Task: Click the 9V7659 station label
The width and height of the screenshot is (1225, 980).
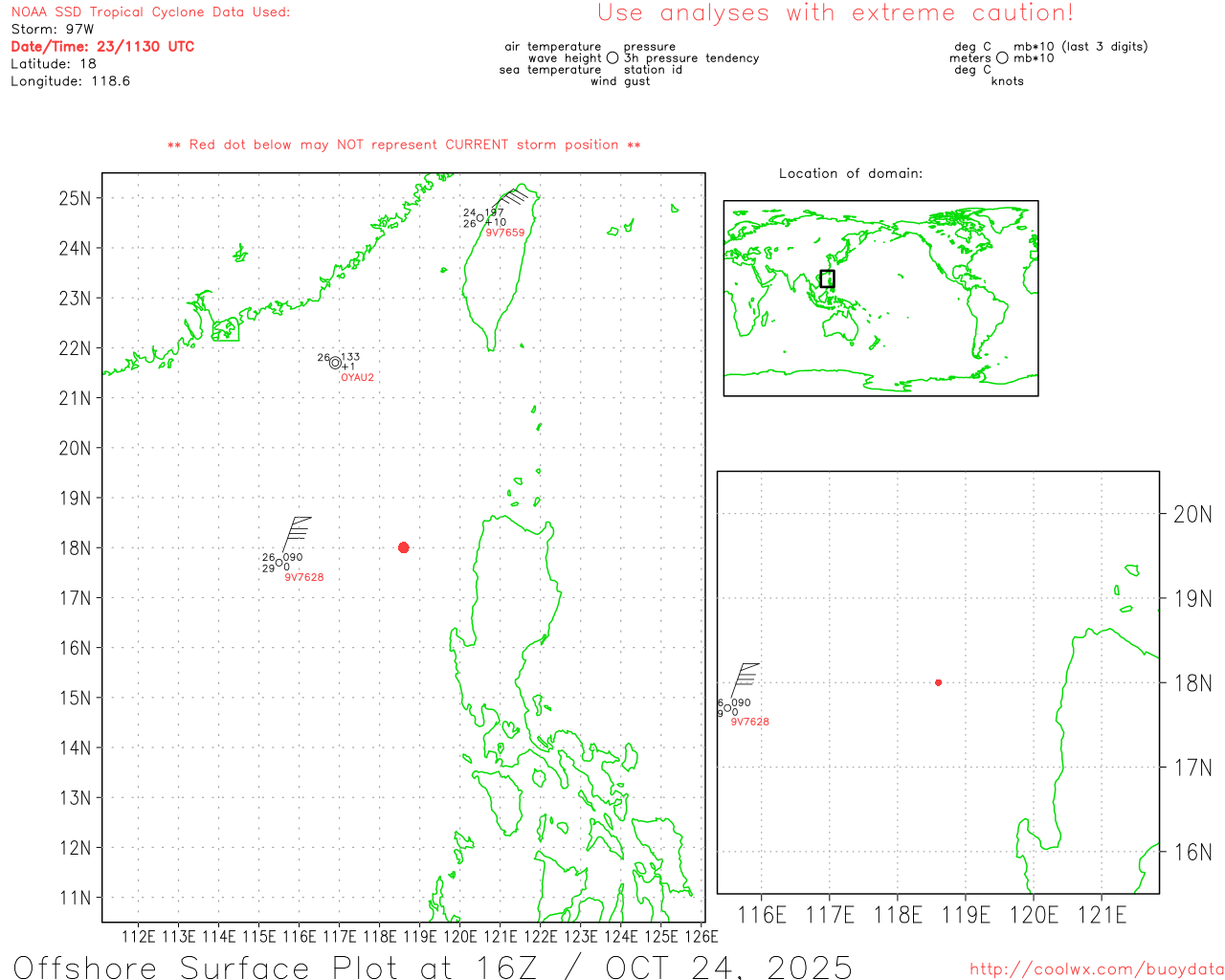Action: [504, 233]
